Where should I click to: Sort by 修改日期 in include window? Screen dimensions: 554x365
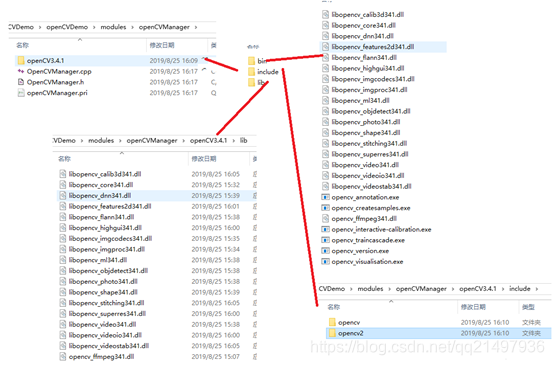click(x=473, y=307)
